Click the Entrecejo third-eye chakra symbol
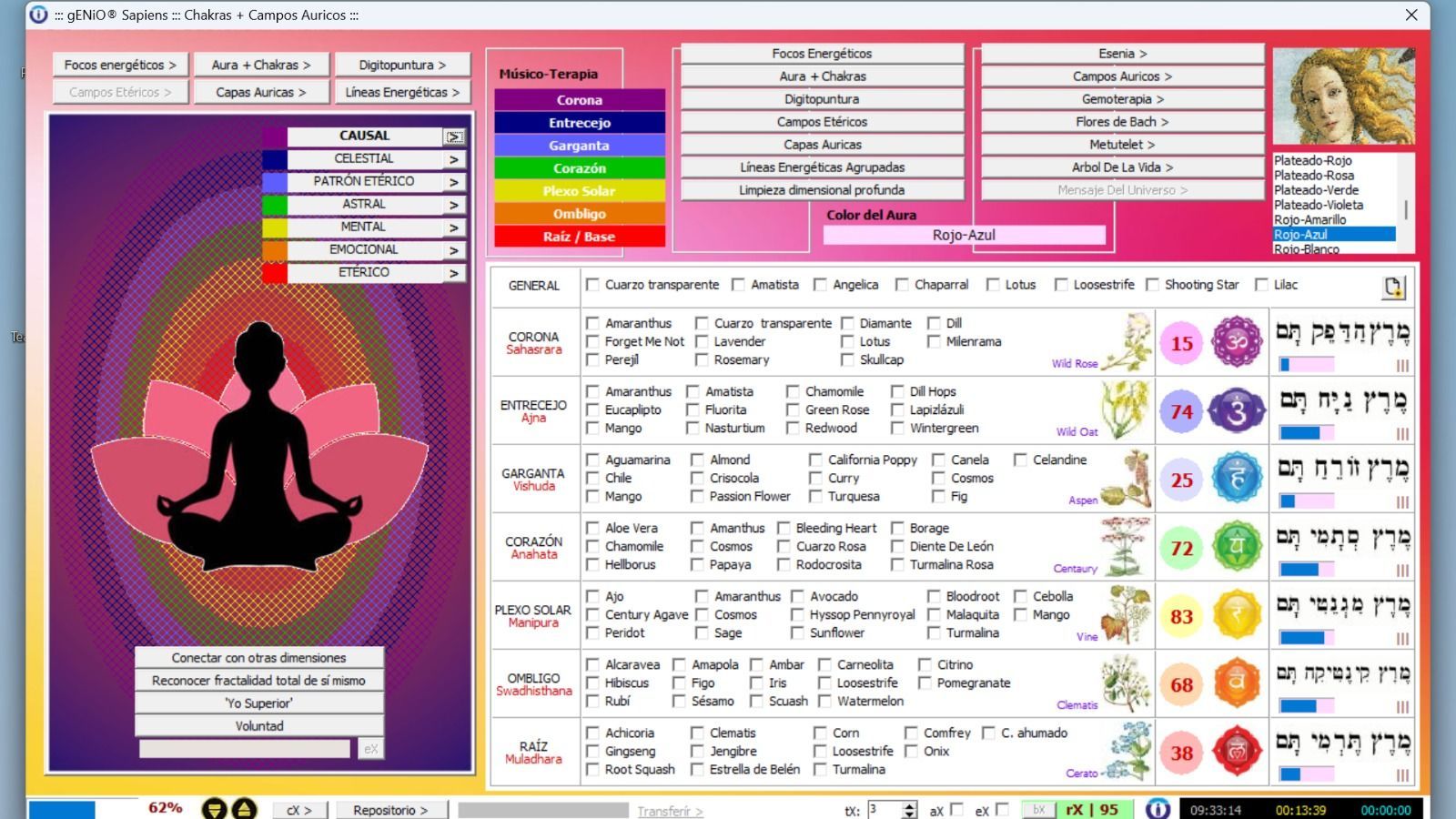Screen dimensions: 1456x819 1237,410
